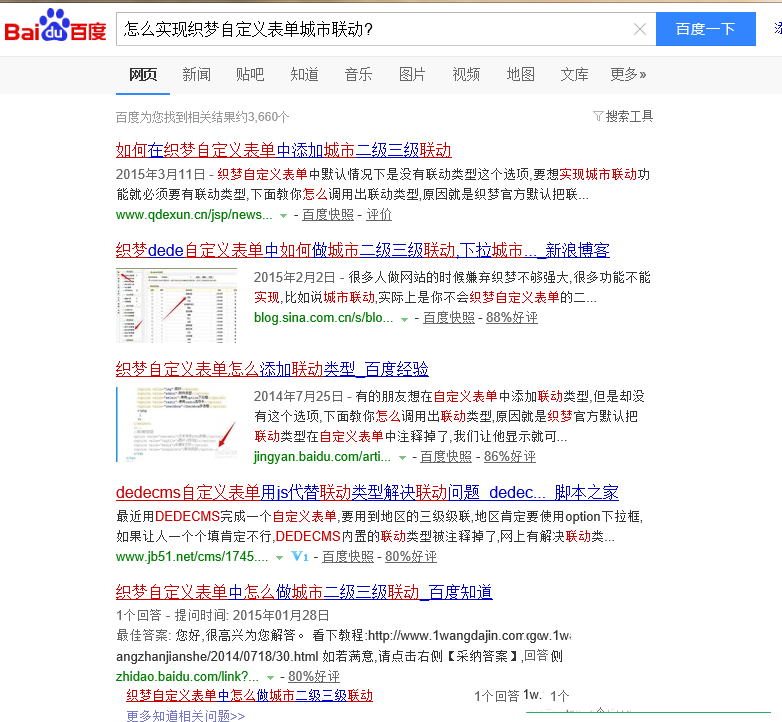Open result 织梦自定义表单怎么添加联动类型_百度经验
This screenshot has width=782, height=722.
coord(272,369)
